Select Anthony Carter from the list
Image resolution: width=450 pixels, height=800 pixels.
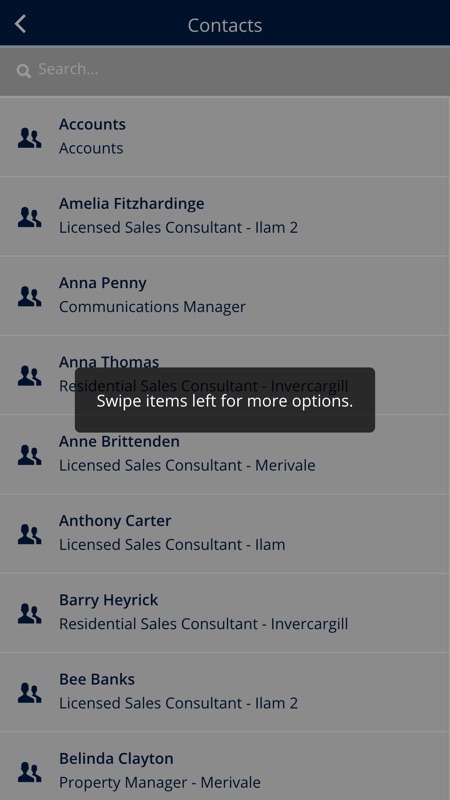[224, 533]
